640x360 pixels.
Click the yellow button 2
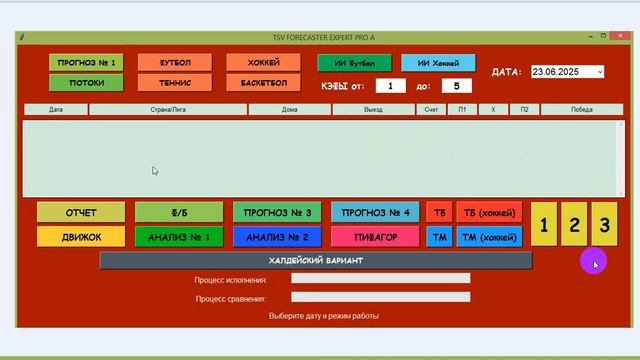574,224
